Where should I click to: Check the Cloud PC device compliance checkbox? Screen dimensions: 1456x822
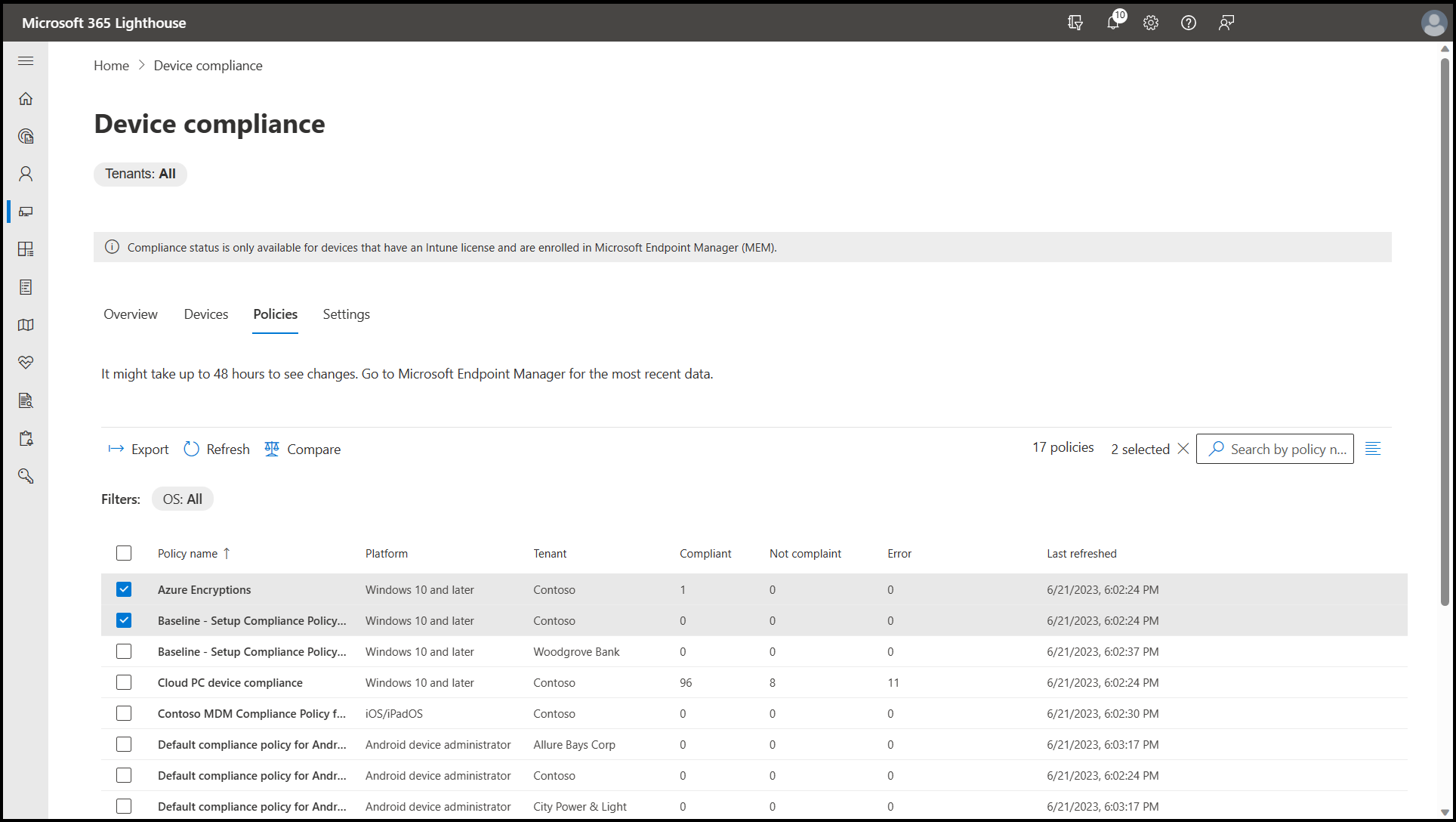tap(124, 682)
